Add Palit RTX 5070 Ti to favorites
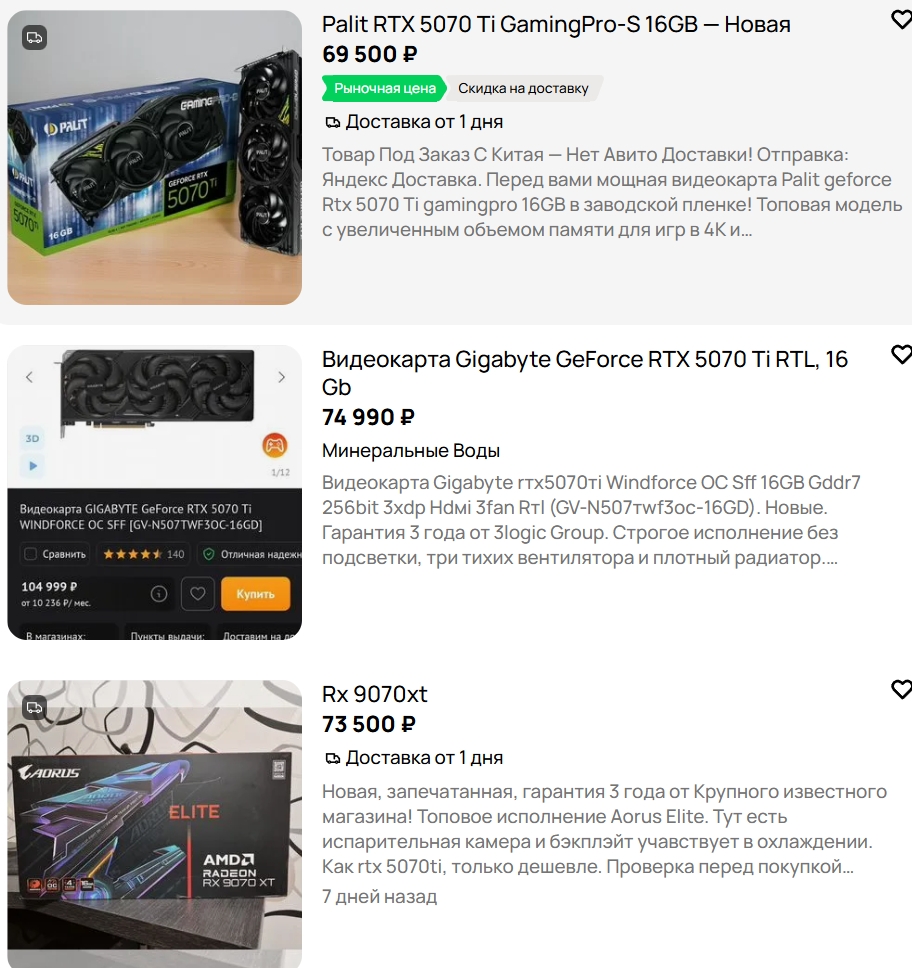This screenshot has height=968, width=912. click(x=902, y=20)
